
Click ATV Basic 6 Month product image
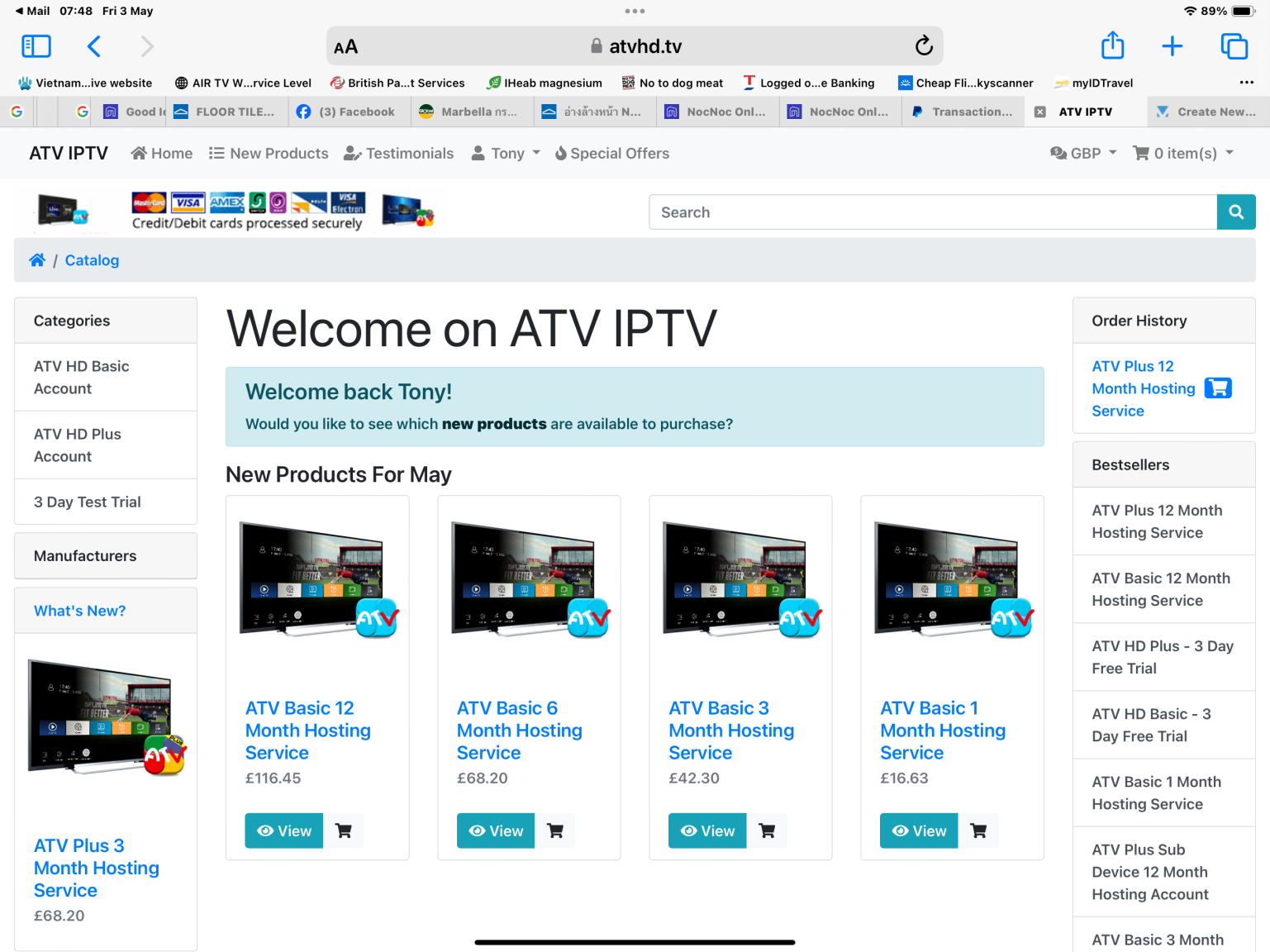pyautogui.click(x=529, y=580)
